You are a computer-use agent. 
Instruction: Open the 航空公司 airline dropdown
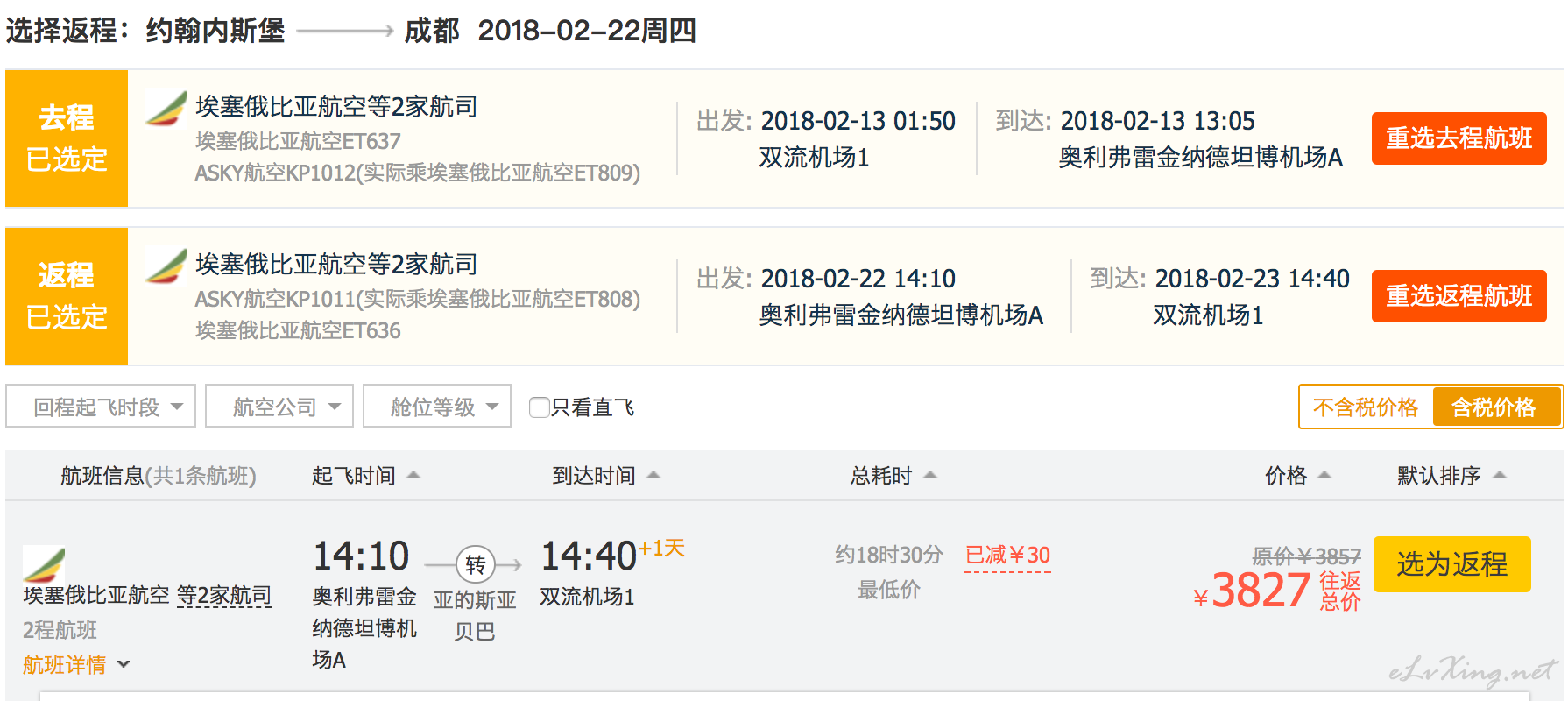(279, 407)
